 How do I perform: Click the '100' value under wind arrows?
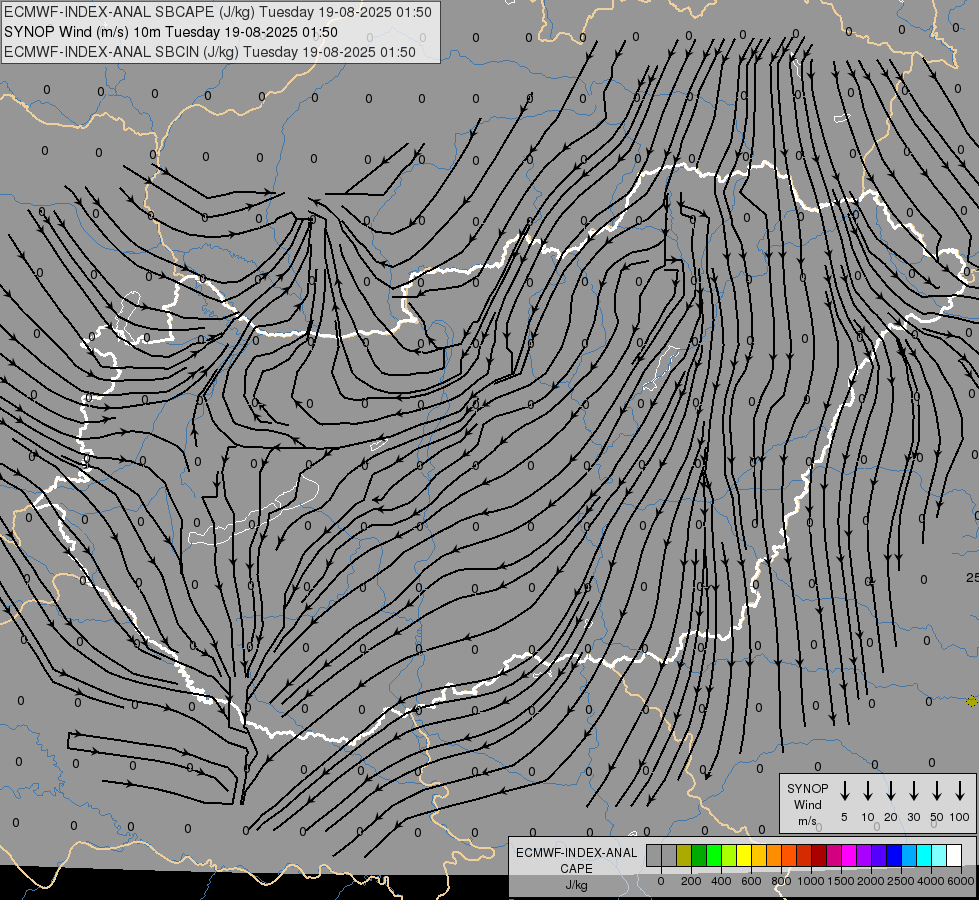click(x=960, y=817)
